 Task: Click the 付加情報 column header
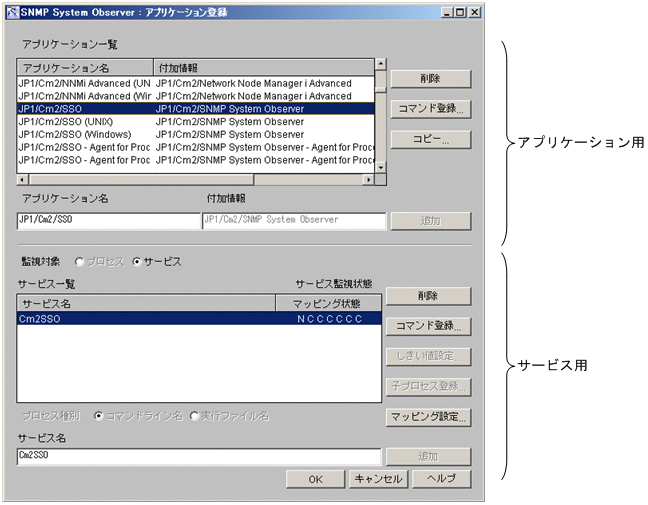(264, 68)
